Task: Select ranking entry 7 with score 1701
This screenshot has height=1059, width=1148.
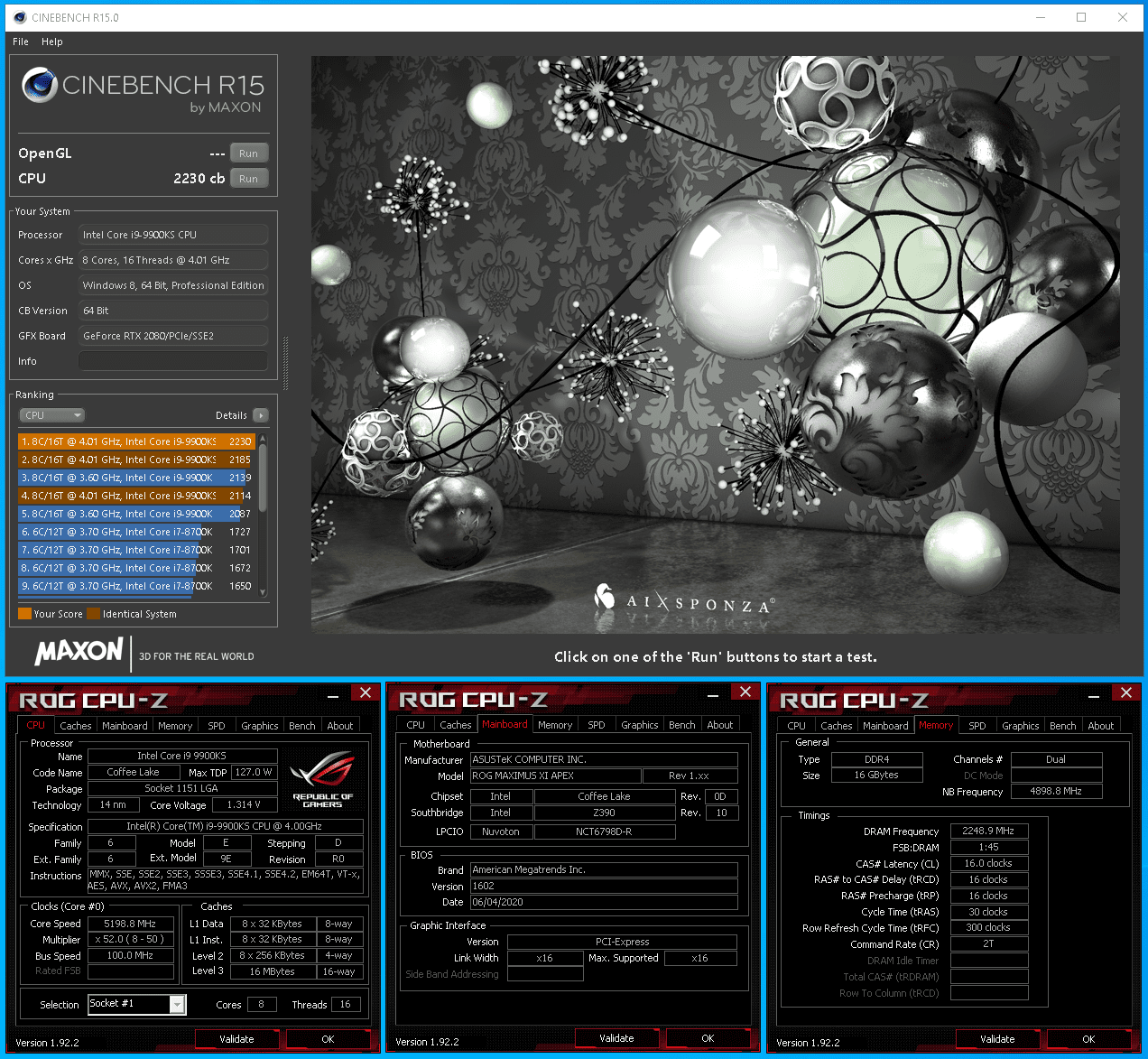Action: 135,550
